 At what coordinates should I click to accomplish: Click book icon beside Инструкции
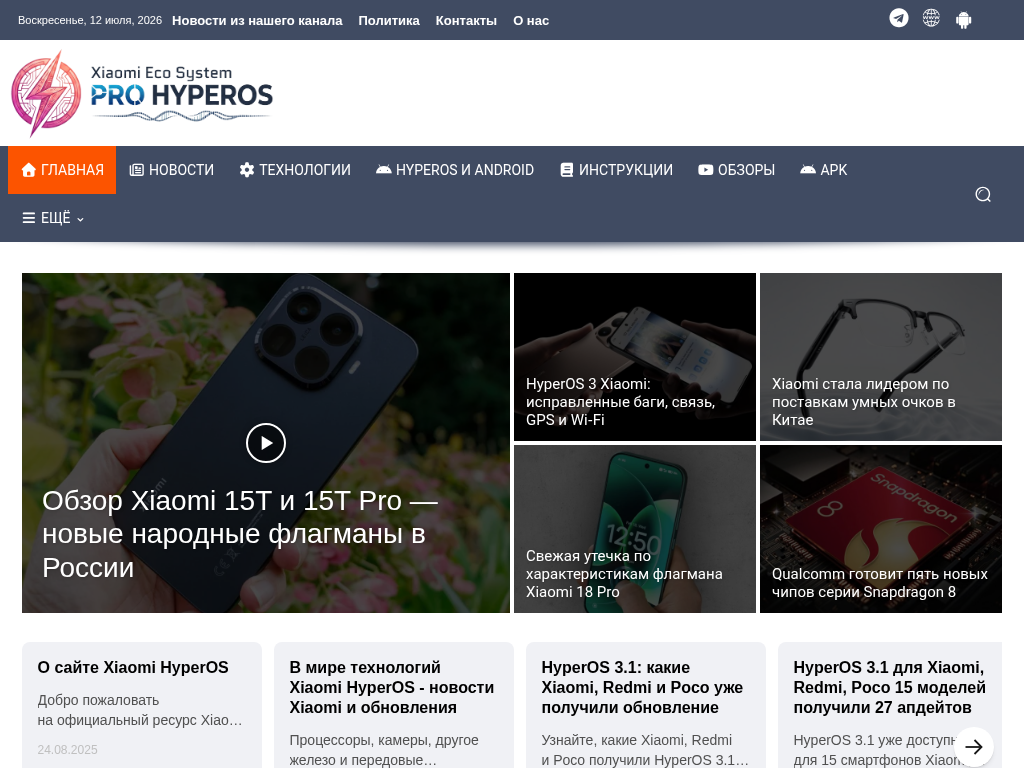(x=567, y=170)
